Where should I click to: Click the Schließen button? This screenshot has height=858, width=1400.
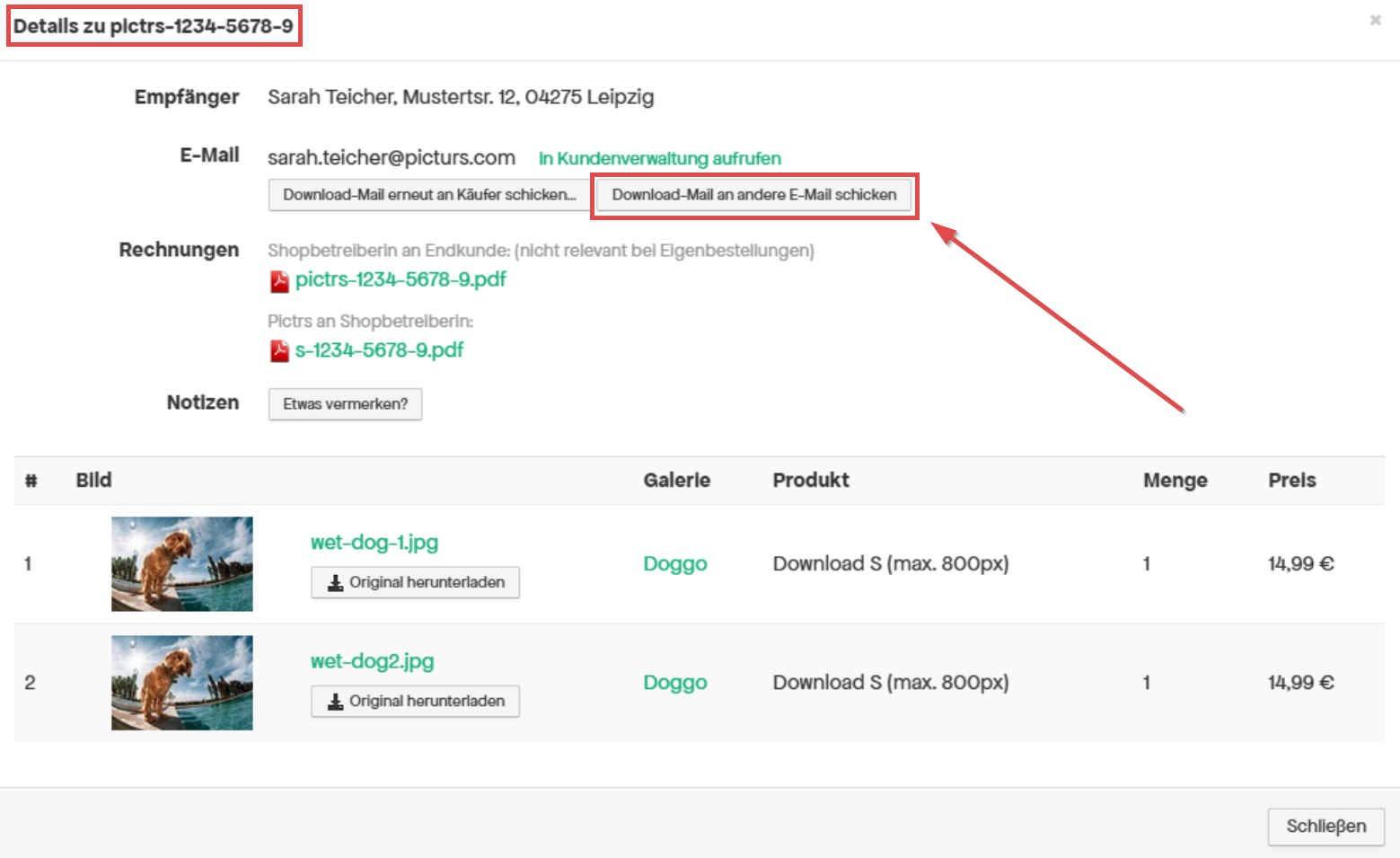pyautogui.click(x=1326, y=827)
